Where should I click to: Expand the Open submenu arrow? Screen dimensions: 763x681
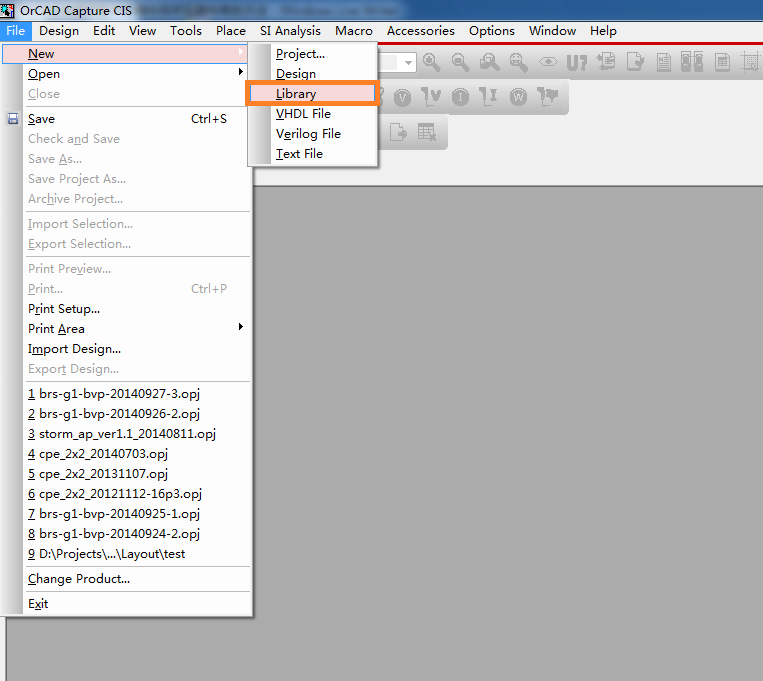pos(241,72)
